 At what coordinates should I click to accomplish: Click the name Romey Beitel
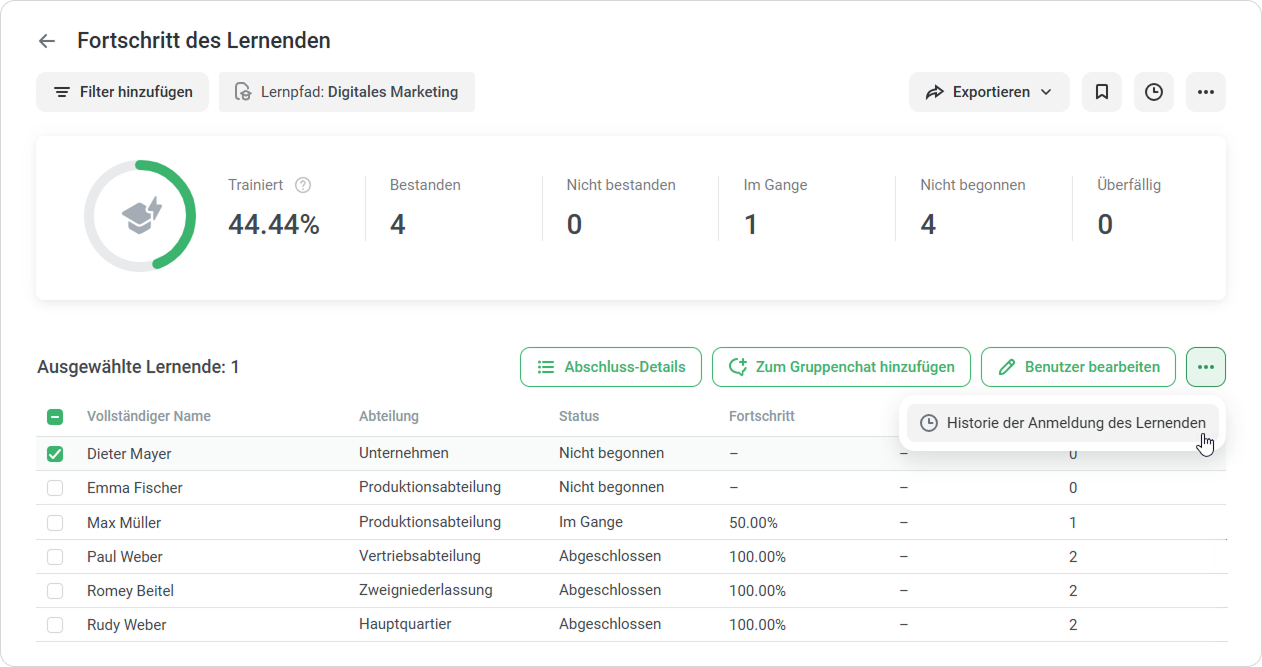(131, 591)
